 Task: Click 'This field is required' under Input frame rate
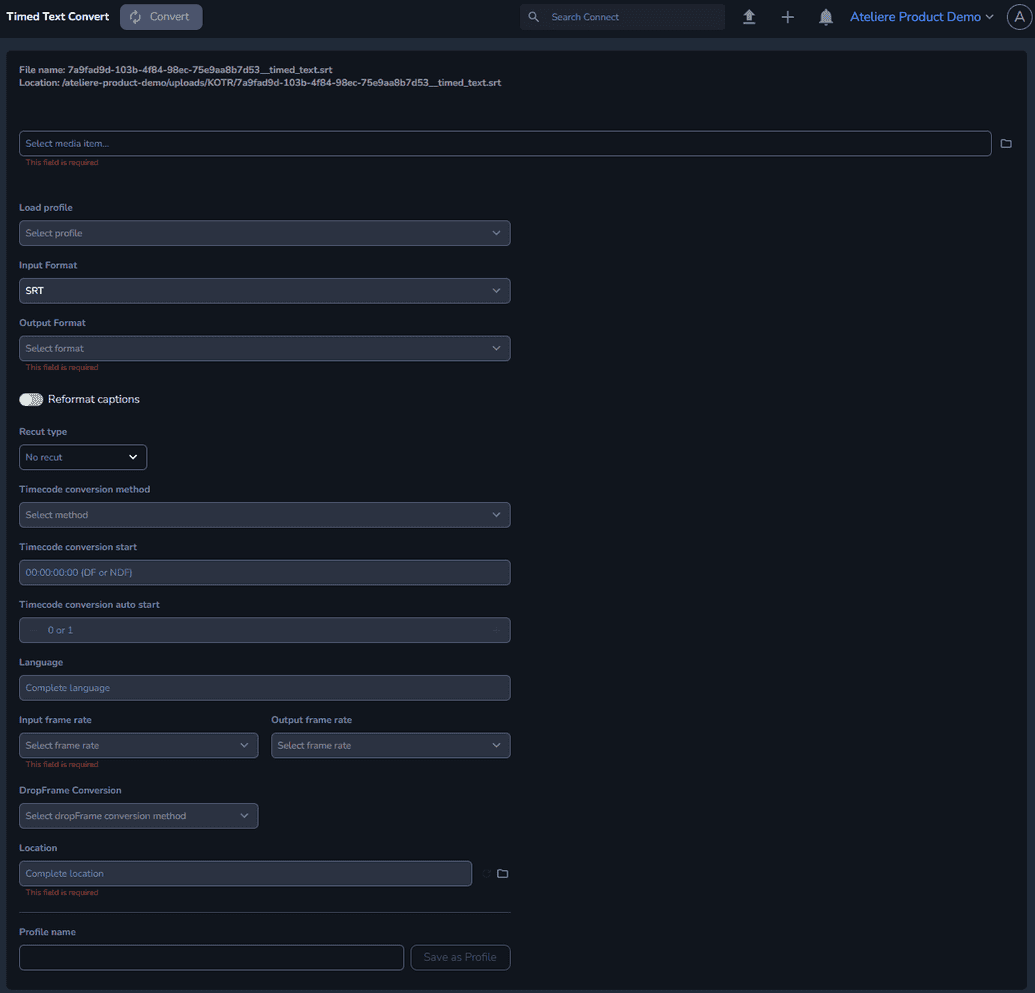point(62,764)
